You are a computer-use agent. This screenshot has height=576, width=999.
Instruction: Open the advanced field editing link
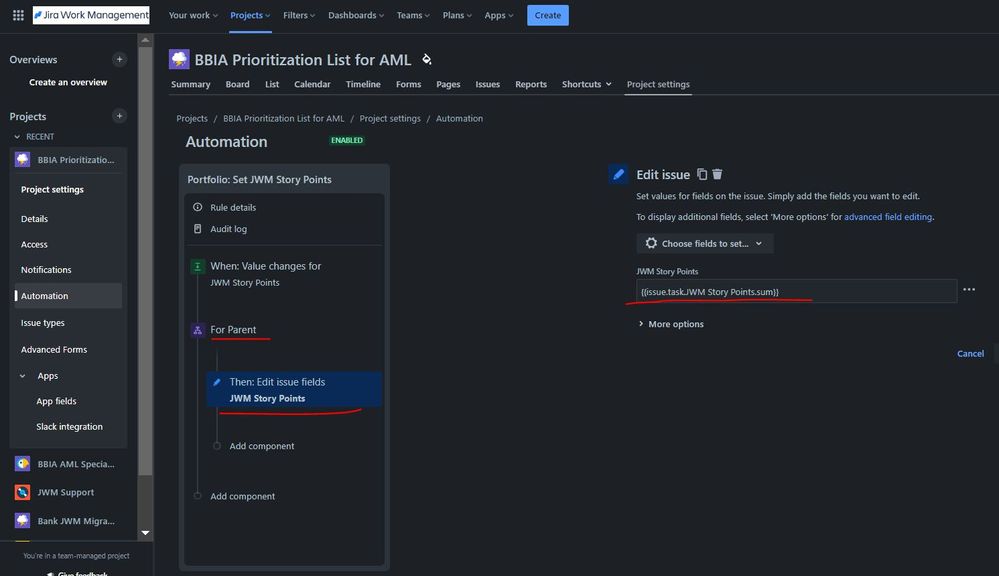(888, 217)
